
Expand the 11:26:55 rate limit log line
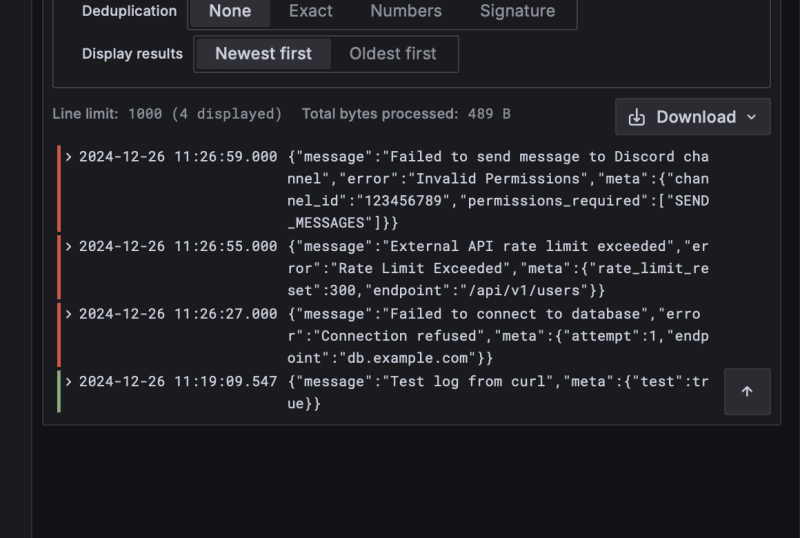point(68,247)
